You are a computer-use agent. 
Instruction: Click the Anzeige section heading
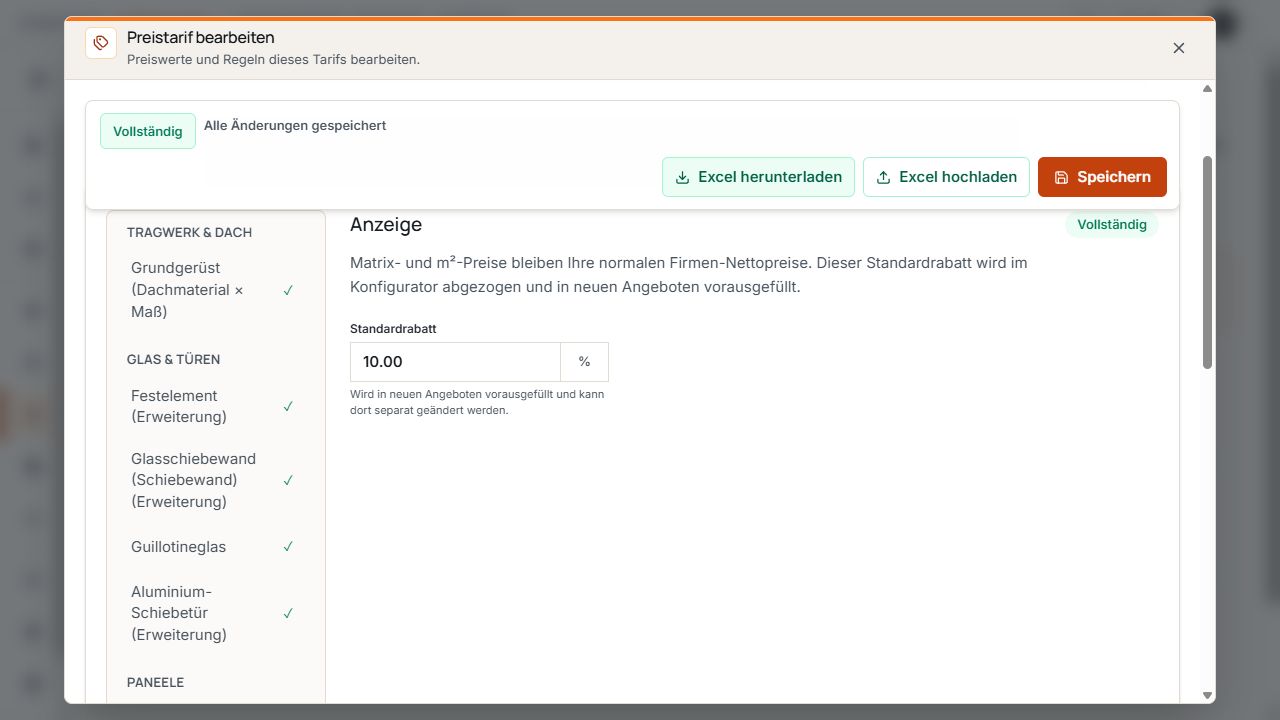click(386, 224)
